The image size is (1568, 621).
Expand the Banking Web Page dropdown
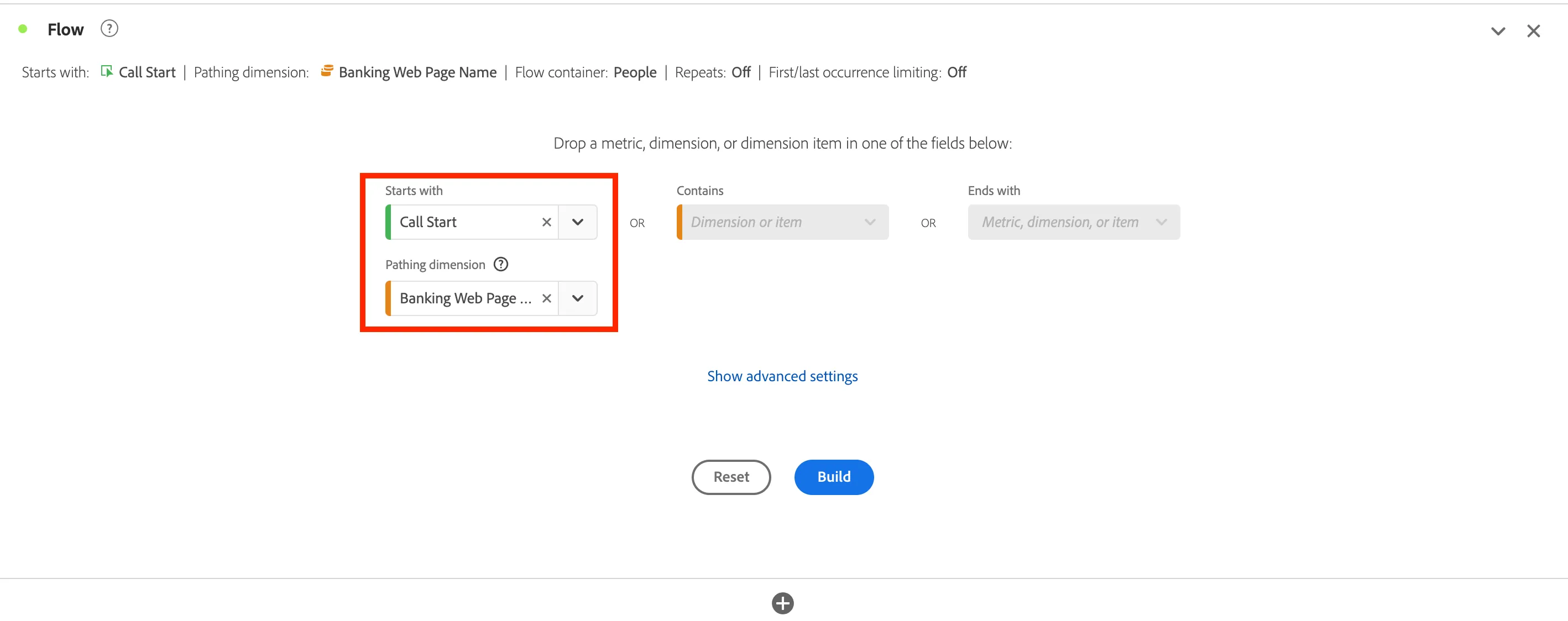pyautogui.click(x=578, y=298)
